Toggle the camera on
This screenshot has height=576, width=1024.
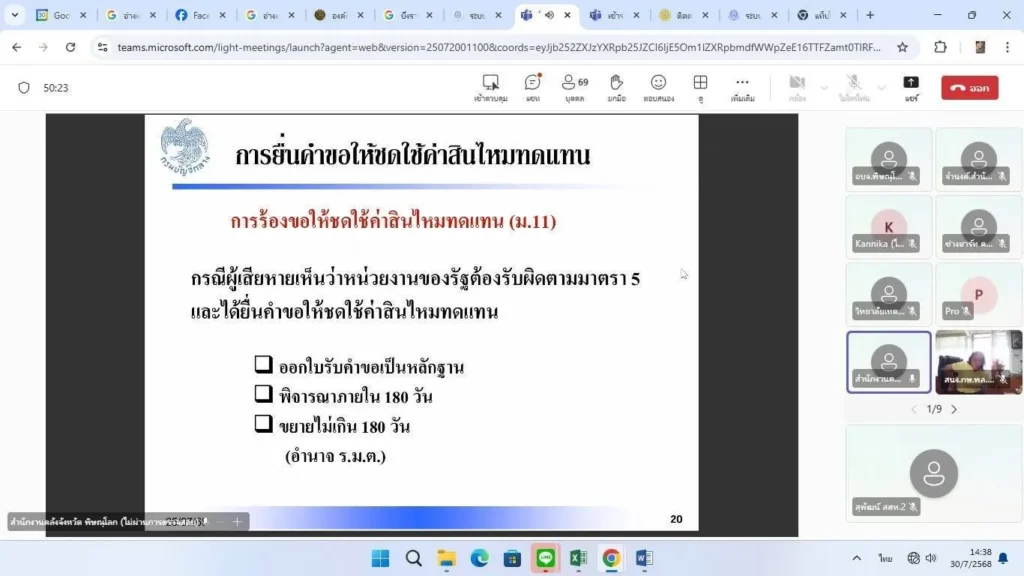coord(797,88)
